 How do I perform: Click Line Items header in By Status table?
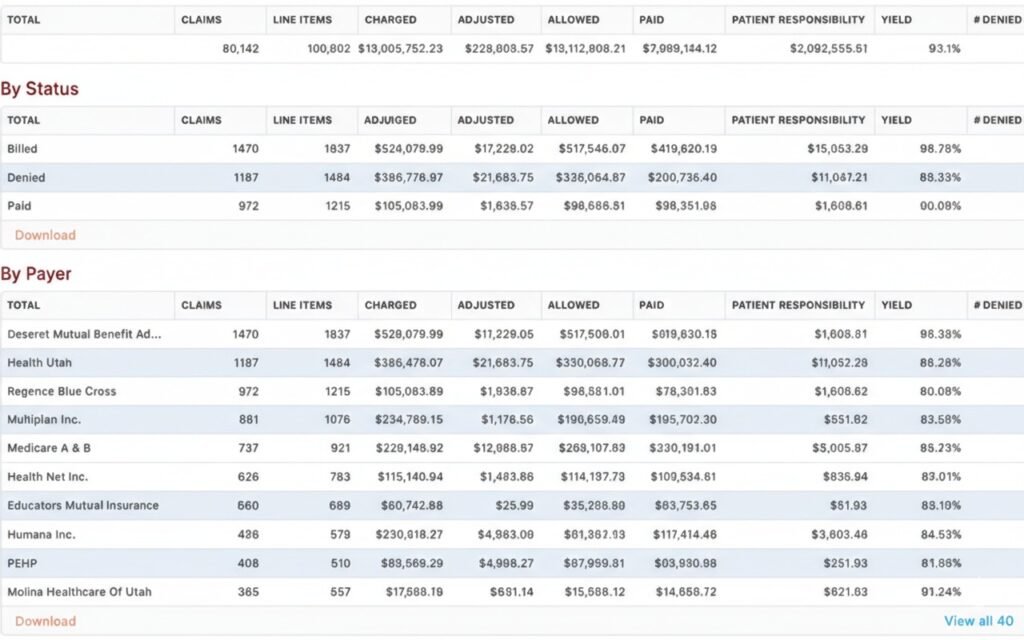302,120
